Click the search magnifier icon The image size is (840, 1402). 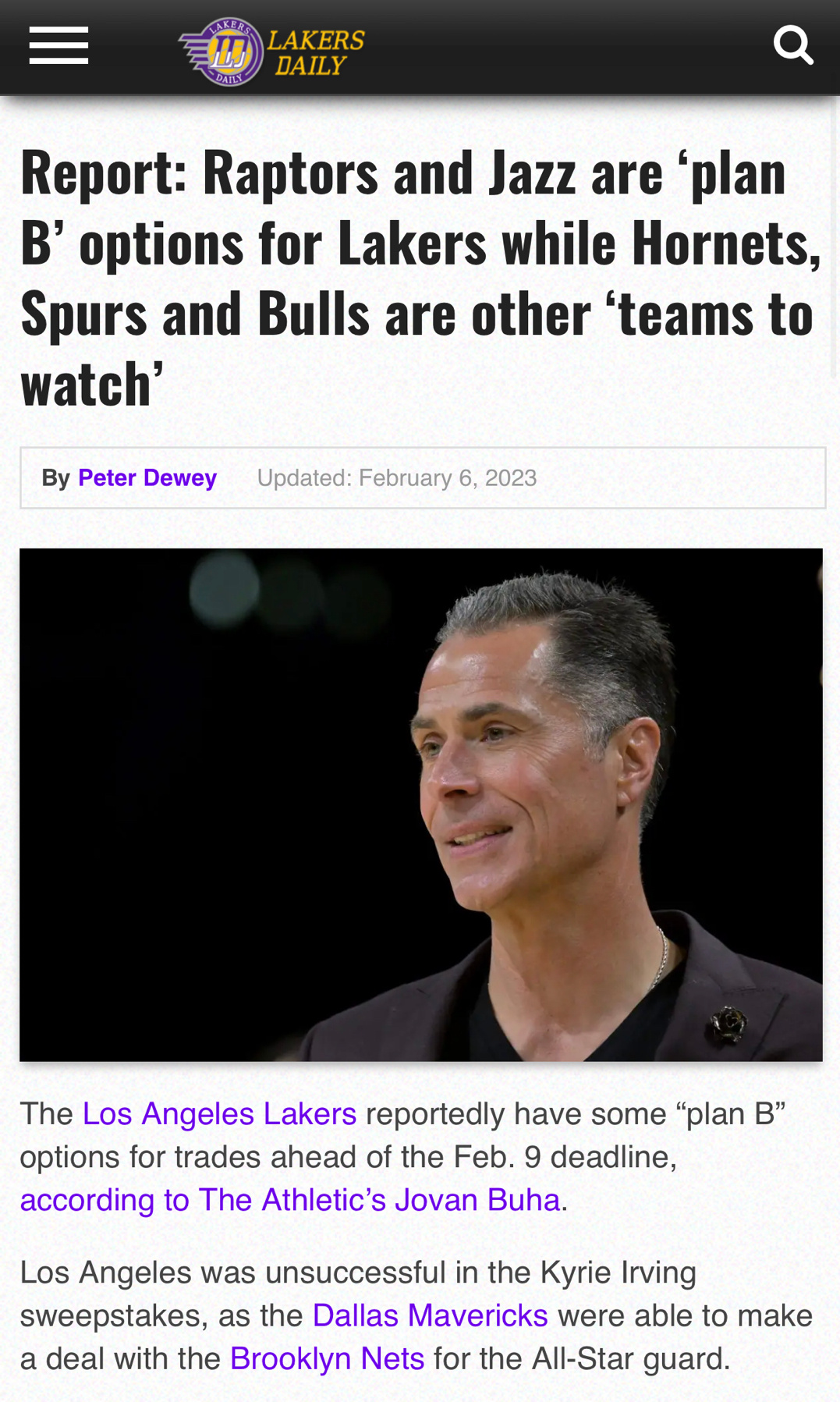(x=793, y=45)
